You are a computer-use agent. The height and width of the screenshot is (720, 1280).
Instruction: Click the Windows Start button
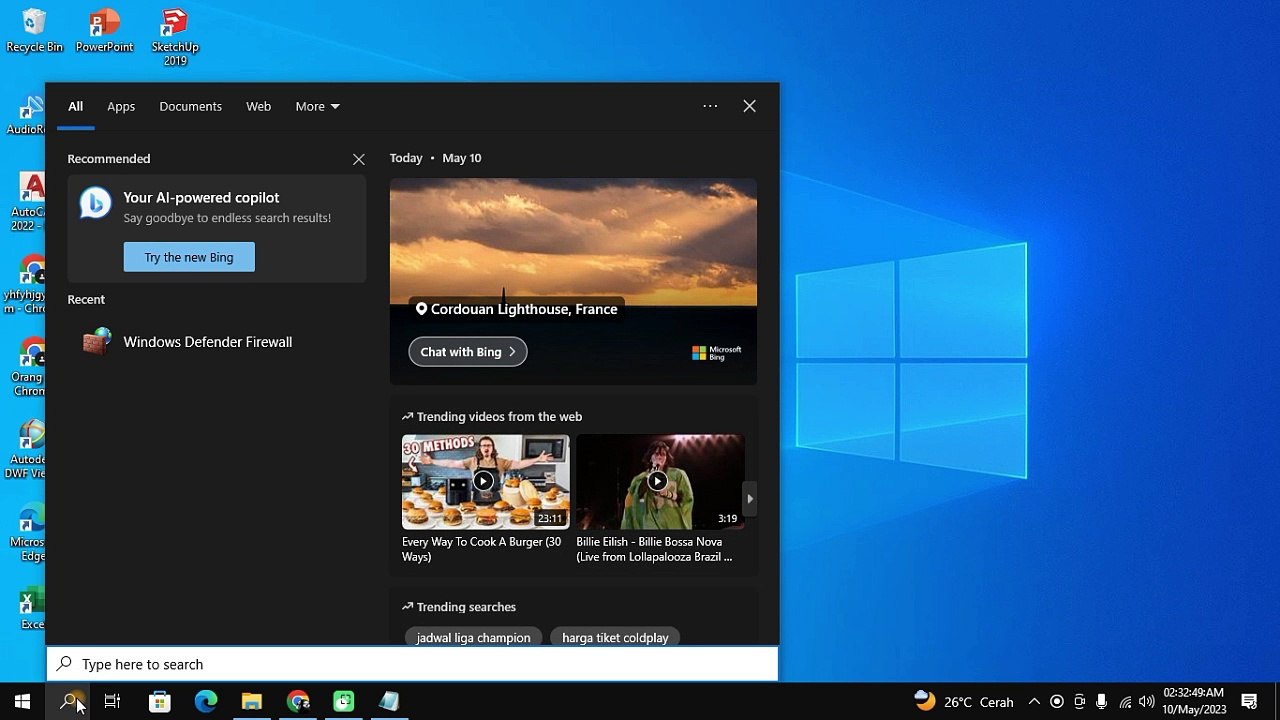coord(22,701)
